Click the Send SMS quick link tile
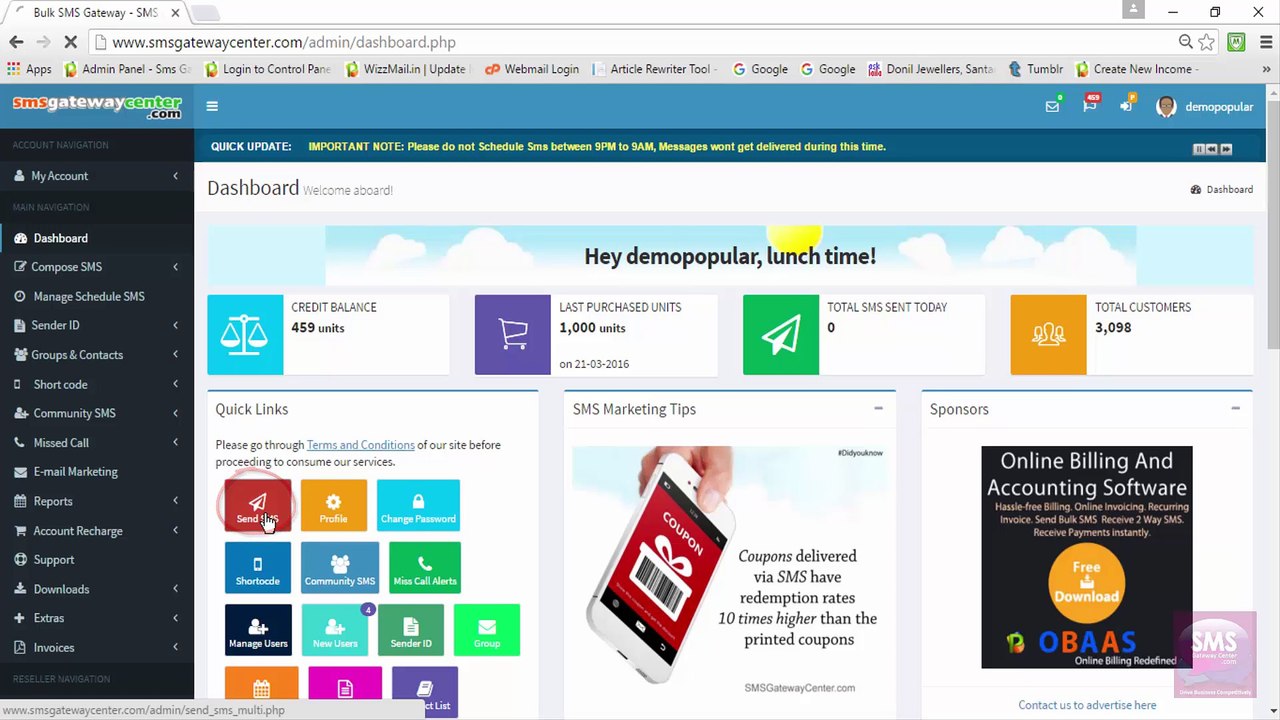This screenshot has width=1280, height=720. tap(258, 505)
